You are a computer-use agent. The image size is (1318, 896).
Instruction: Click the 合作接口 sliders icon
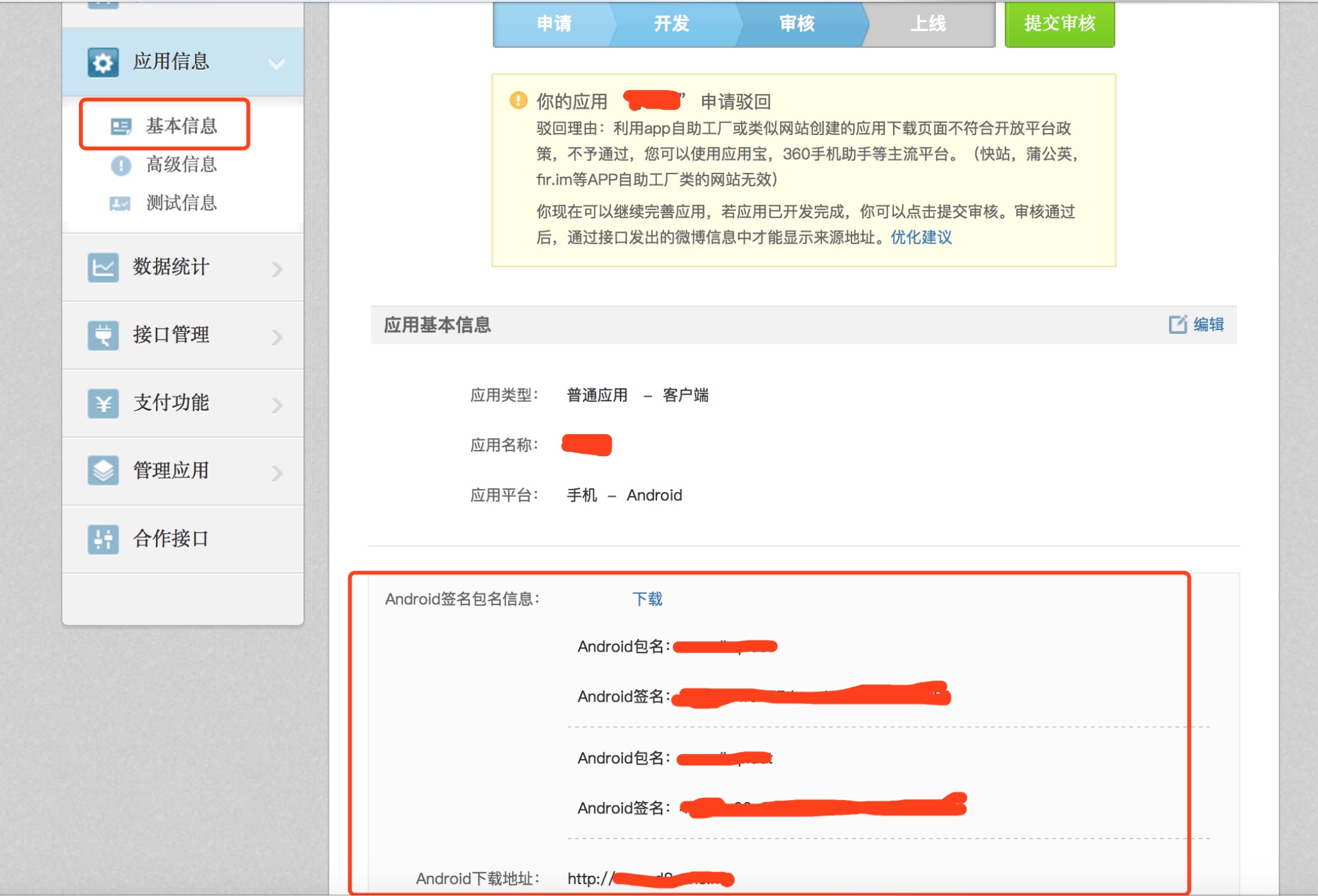(x=103, y=539)
